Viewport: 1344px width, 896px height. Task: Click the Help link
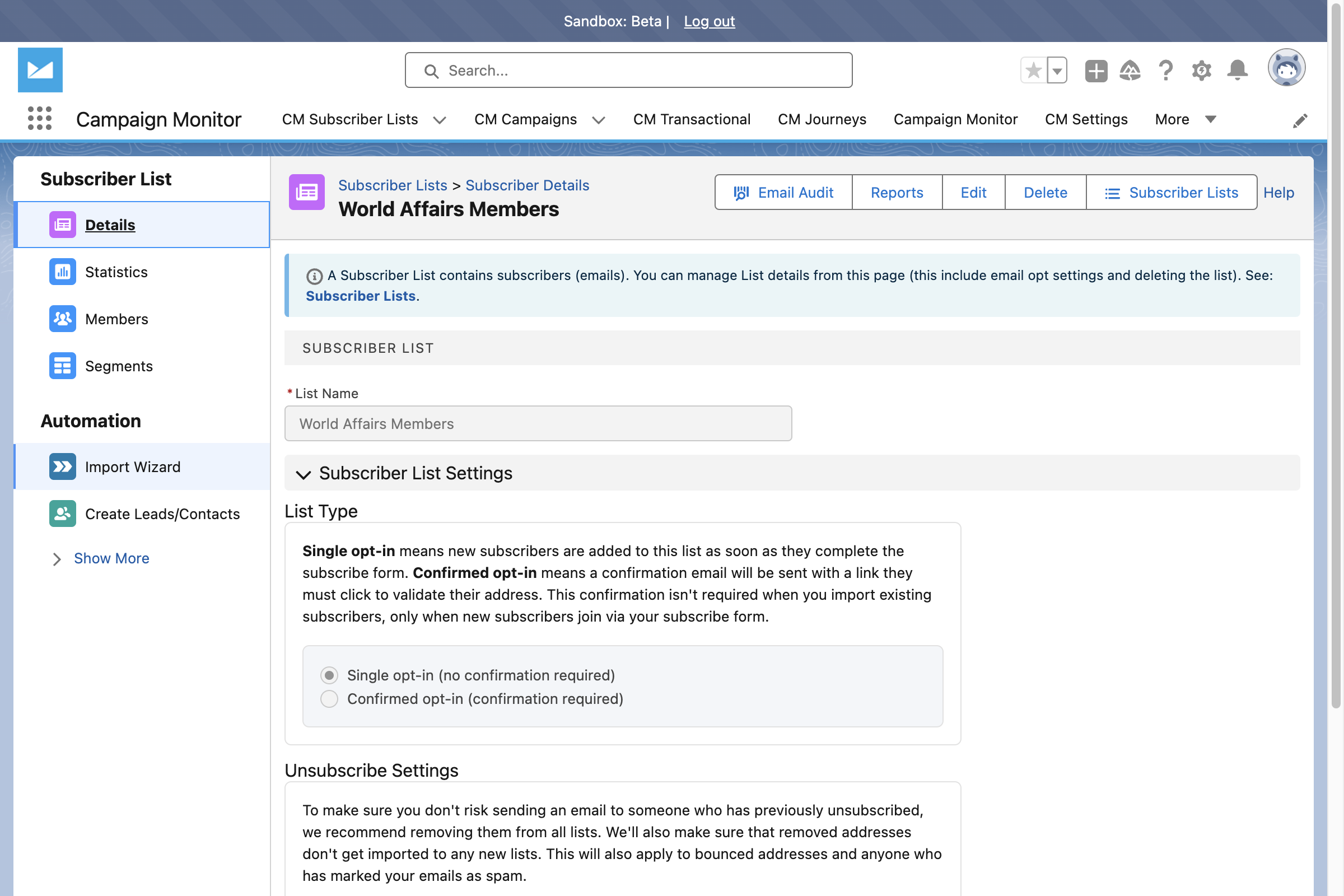tap(1278, 192)
